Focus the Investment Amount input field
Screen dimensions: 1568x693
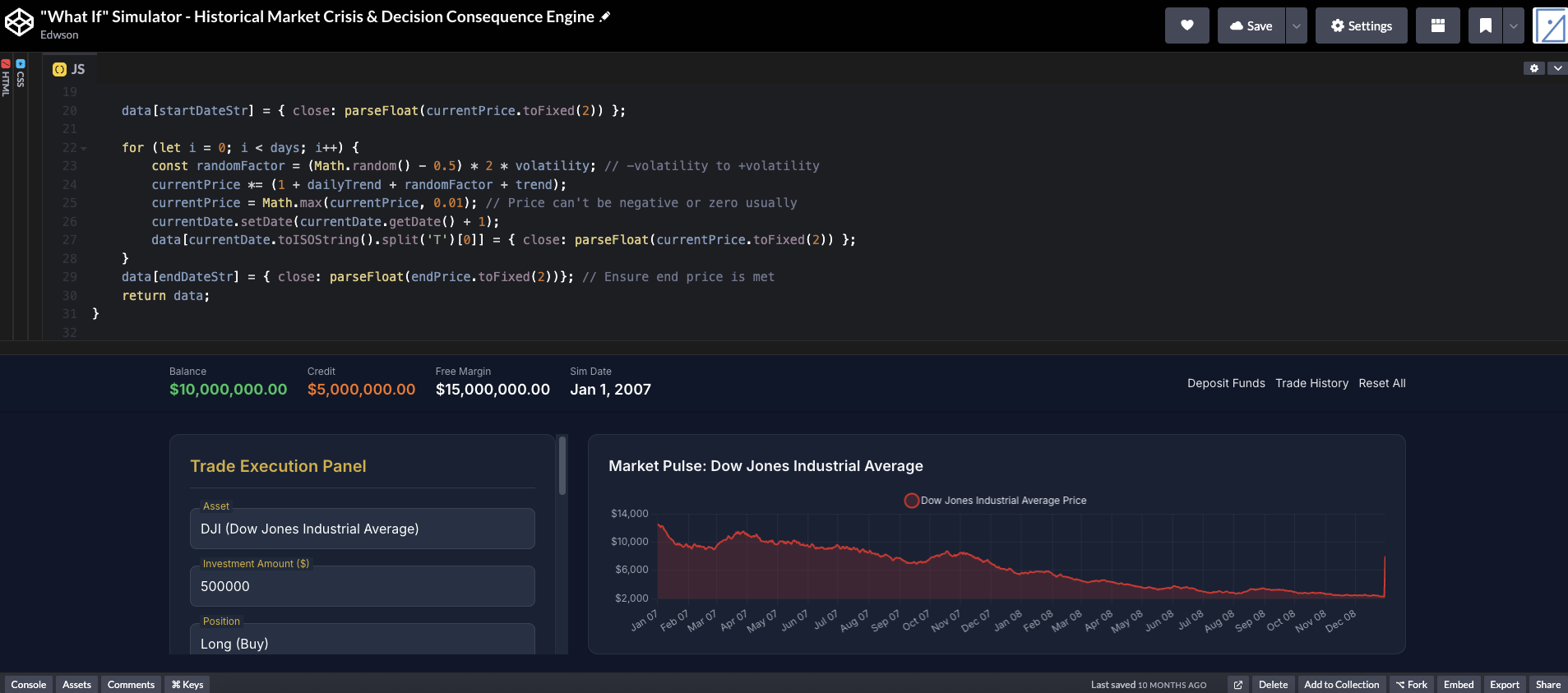pos(363,586)
